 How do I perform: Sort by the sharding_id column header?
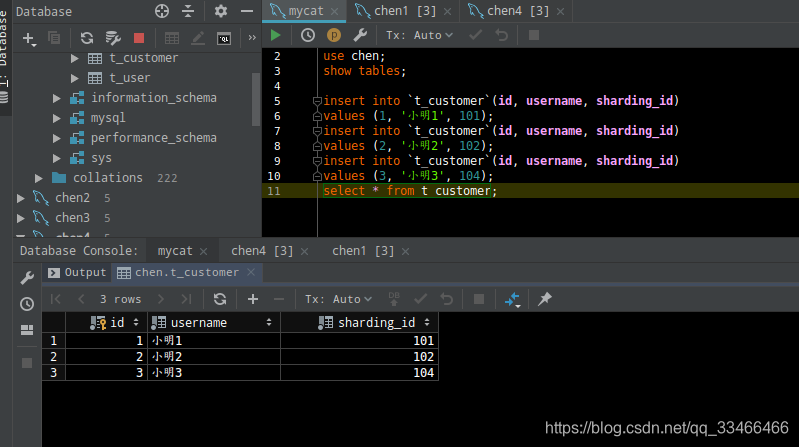tap(359, 323)
